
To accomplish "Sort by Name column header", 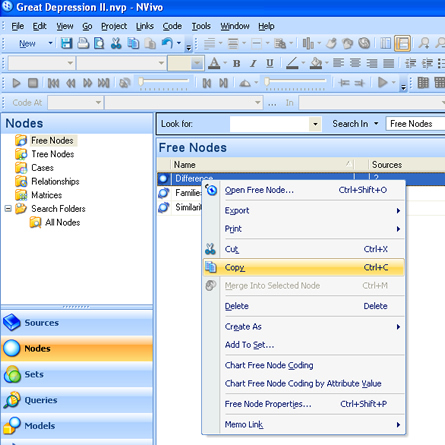I will [x=262, y=165].
